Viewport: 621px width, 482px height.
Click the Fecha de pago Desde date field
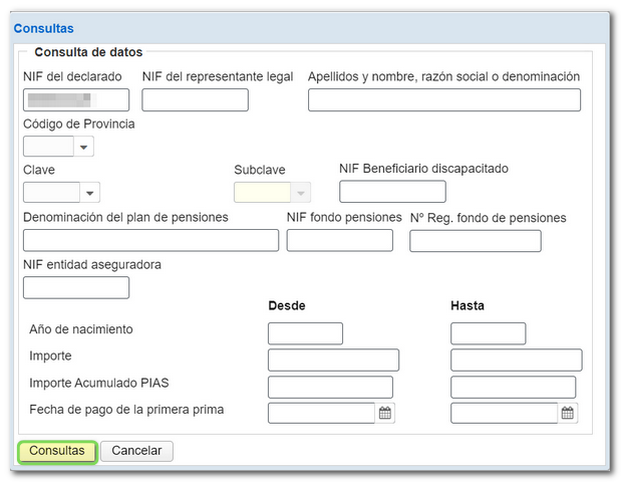click(x=322, y=412)
